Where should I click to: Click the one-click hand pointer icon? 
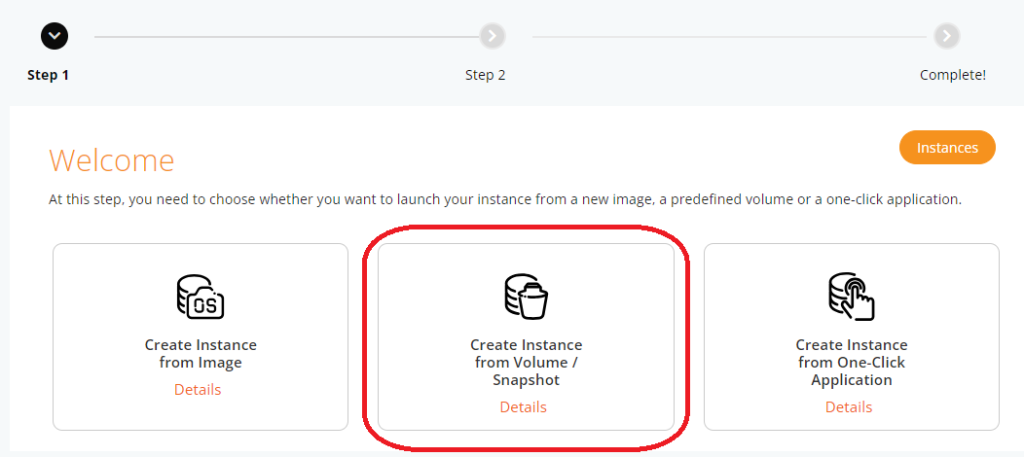851,297
